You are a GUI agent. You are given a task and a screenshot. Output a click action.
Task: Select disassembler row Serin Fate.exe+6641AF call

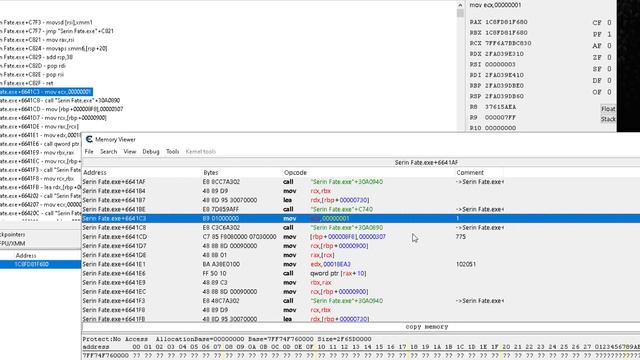click(361, 182)
